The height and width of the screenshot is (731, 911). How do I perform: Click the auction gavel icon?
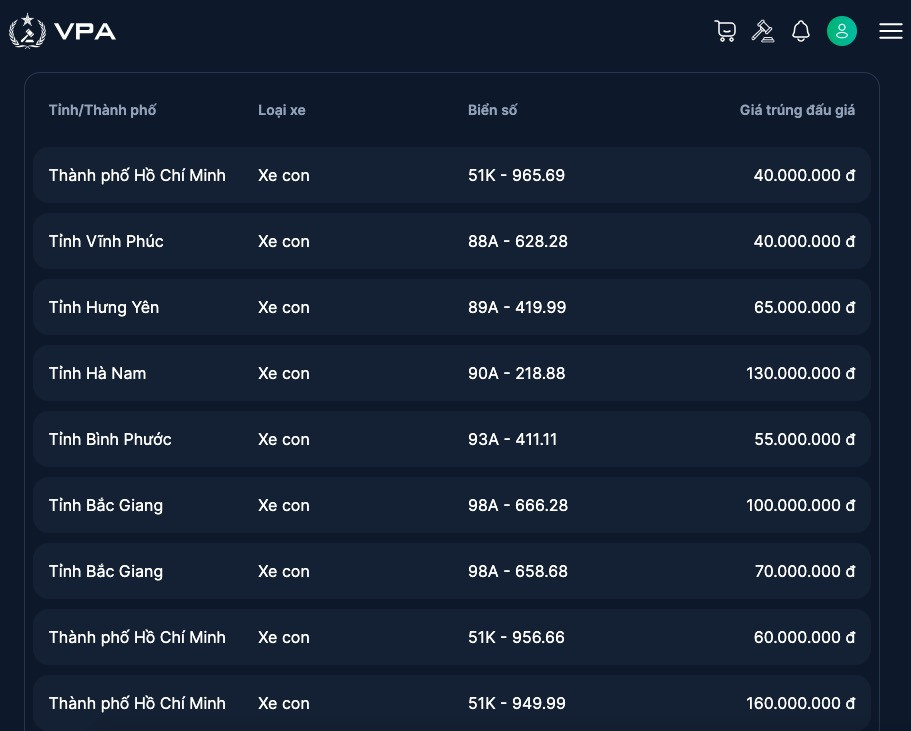pos(763,31)
